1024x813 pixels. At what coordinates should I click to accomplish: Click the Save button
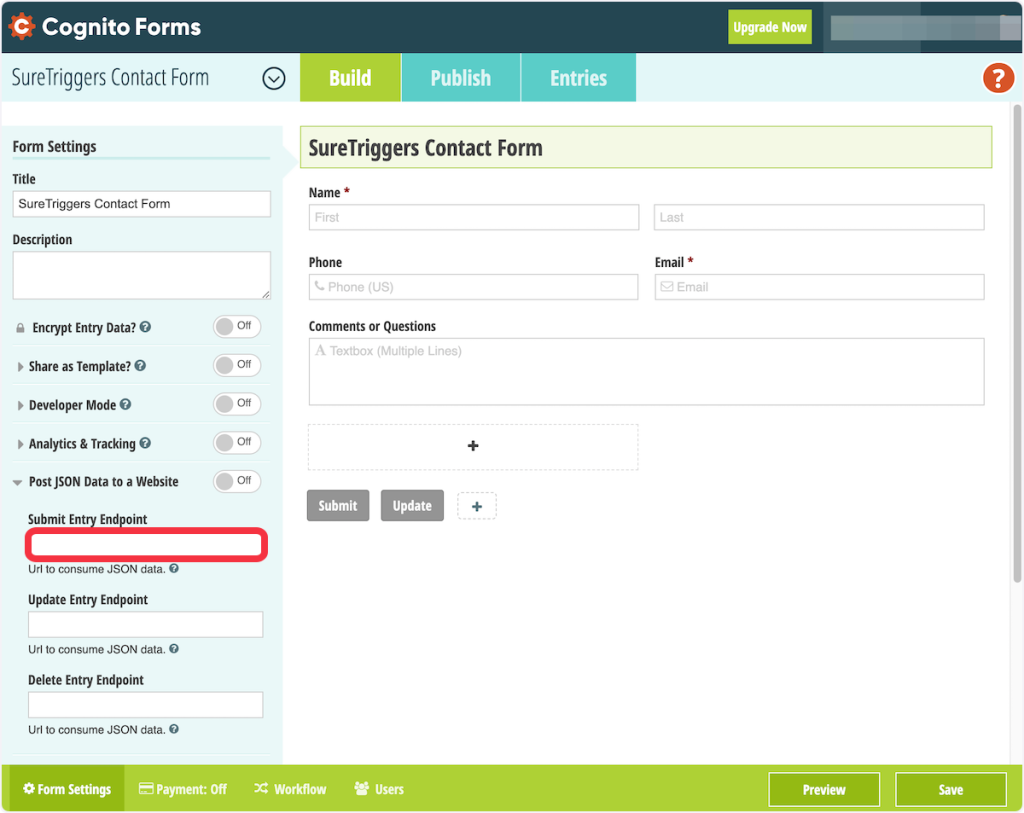(950, 789)
